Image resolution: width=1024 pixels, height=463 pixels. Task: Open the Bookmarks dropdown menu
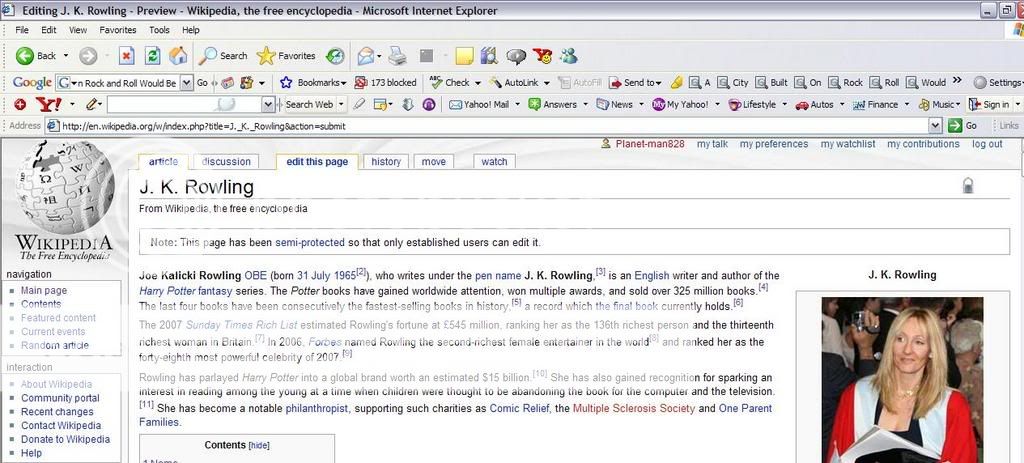pyautogui.click(x=313, y=83)
